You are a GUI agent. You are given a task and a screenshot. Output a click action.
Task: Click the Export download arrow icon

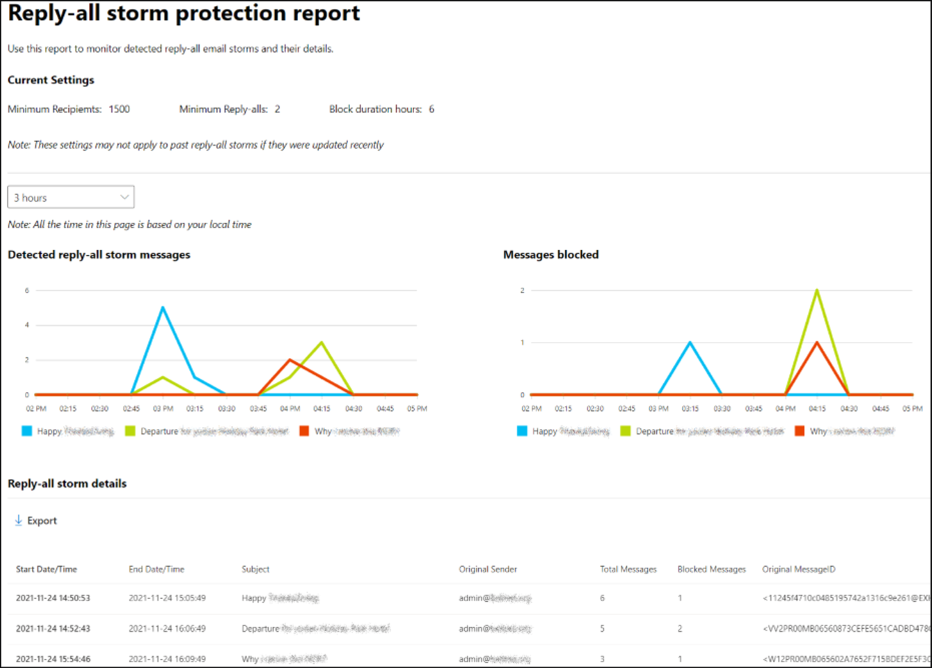18,521
